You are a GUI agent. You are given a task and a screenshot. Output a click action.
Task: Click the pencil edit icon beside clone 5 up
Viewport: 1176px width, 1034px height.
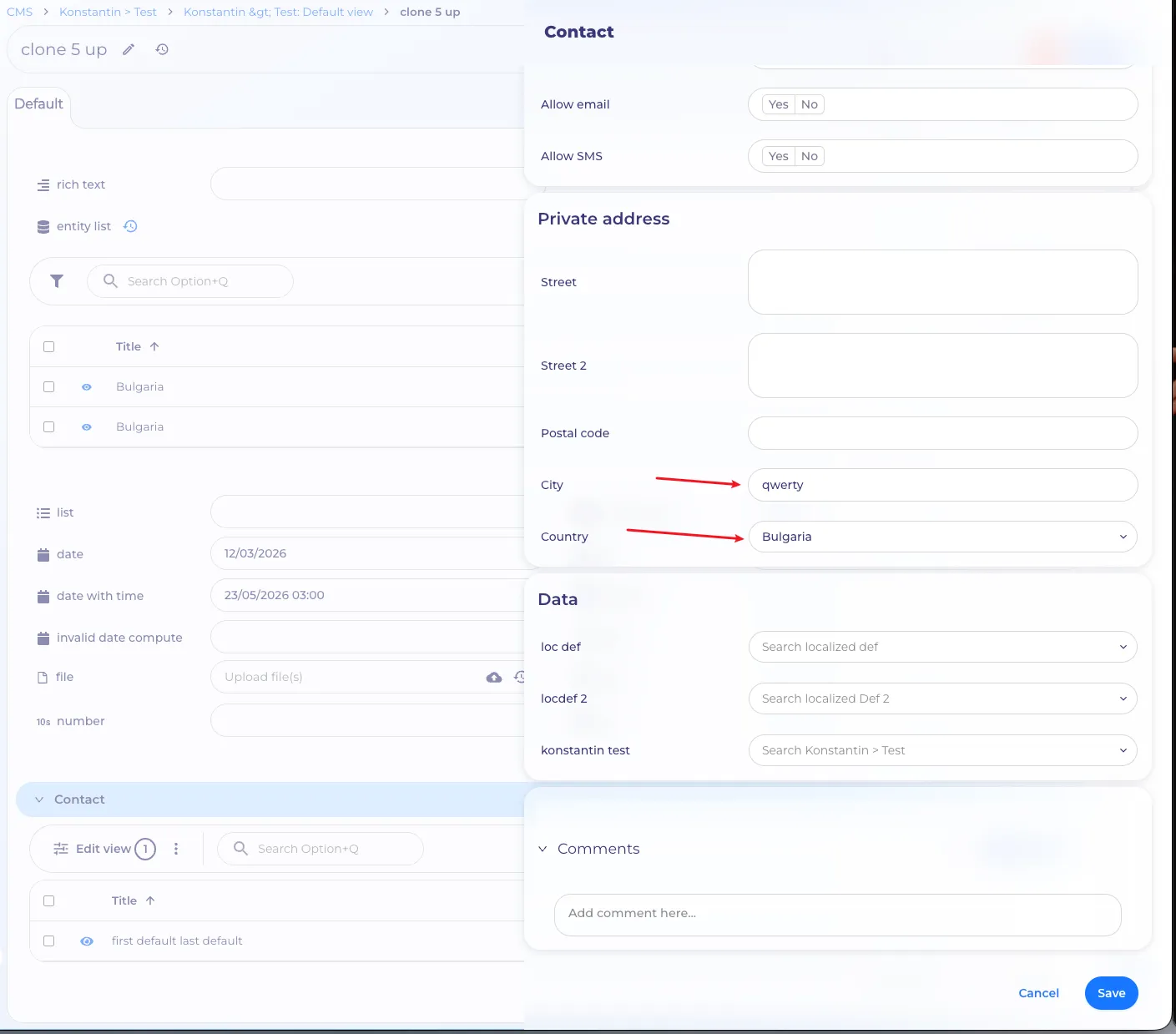tap(129, 49)
